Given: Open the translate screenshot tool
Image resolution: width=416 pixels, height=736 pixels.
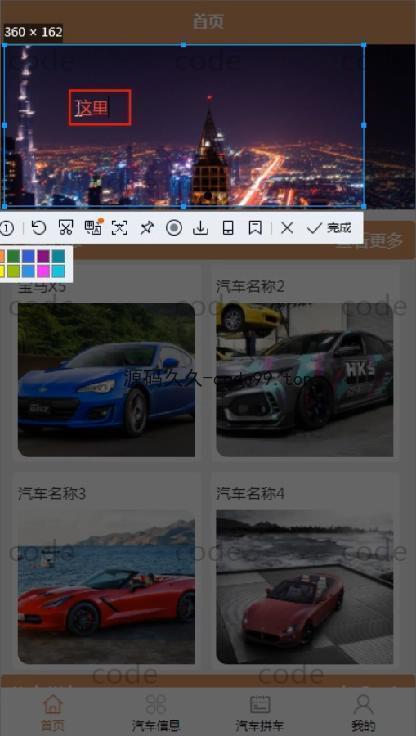Looking at the screenshot, I should (93, 228).
